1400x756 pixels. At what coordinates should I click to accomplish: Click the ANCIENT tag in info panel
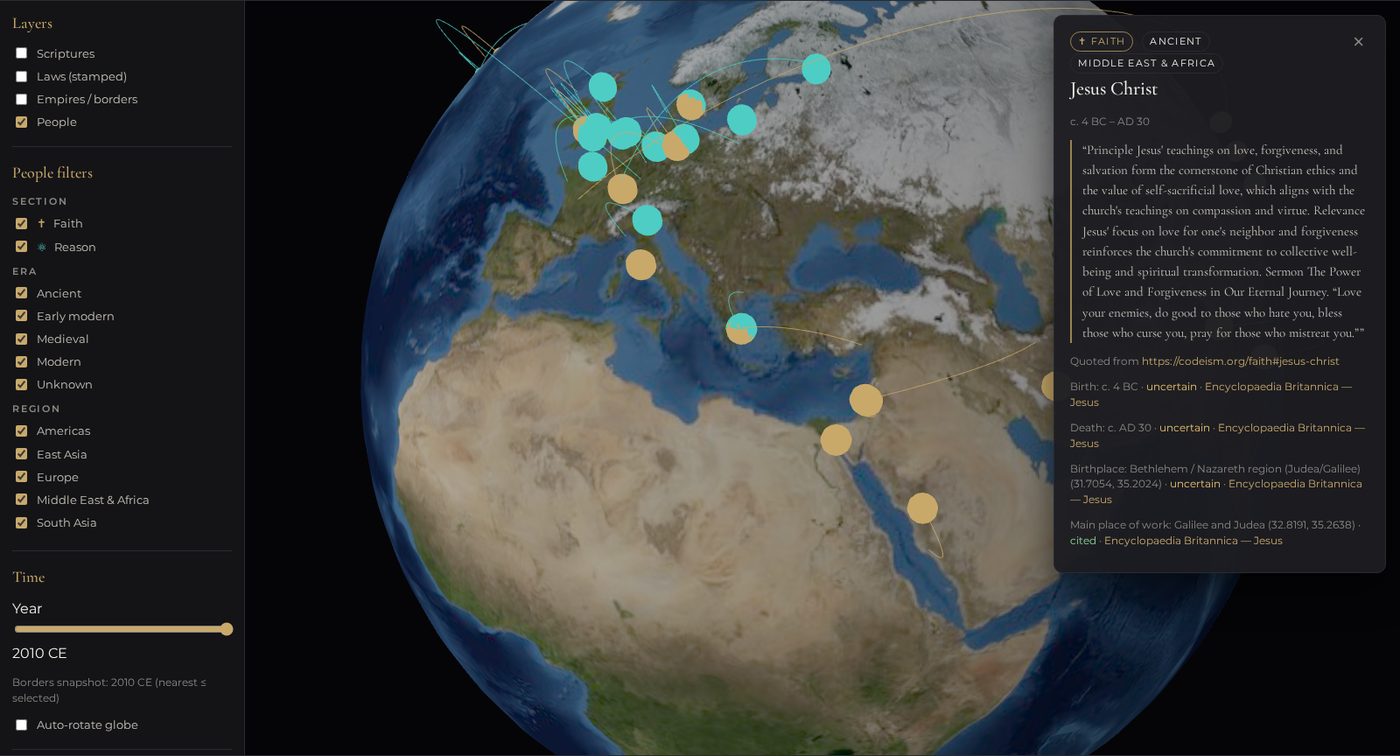[x=1175, y=42]
